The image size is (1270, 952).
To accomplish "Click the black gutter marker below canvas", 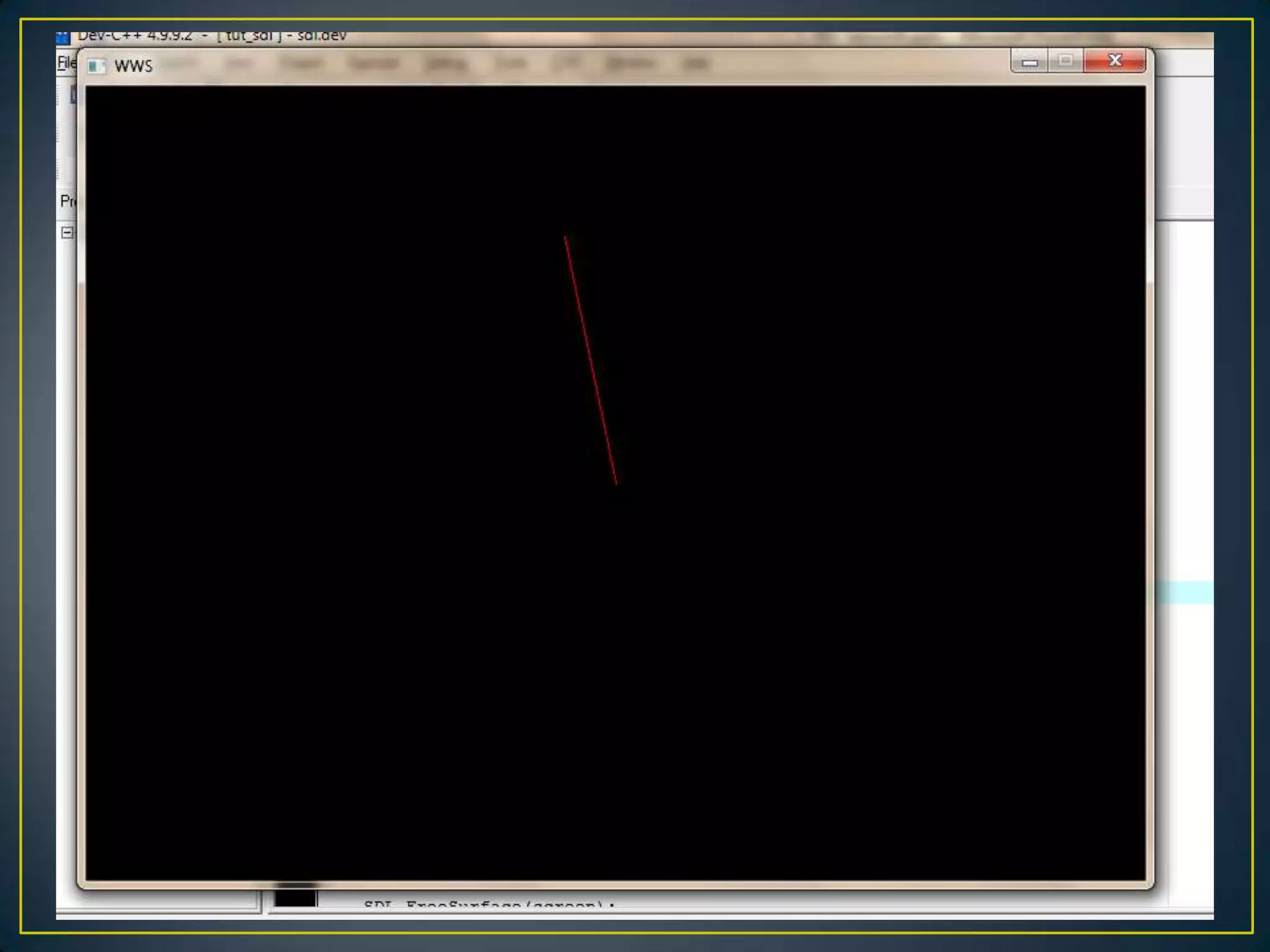I will [x=295, y=898].
